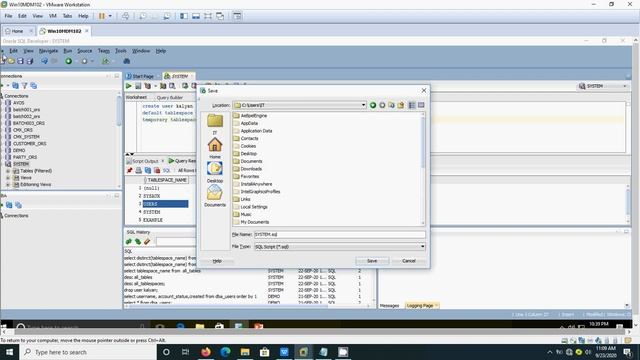Screen dimensions: 640x360
Task: Click the green navigate icon beside Location
Action: click(373, 105)
